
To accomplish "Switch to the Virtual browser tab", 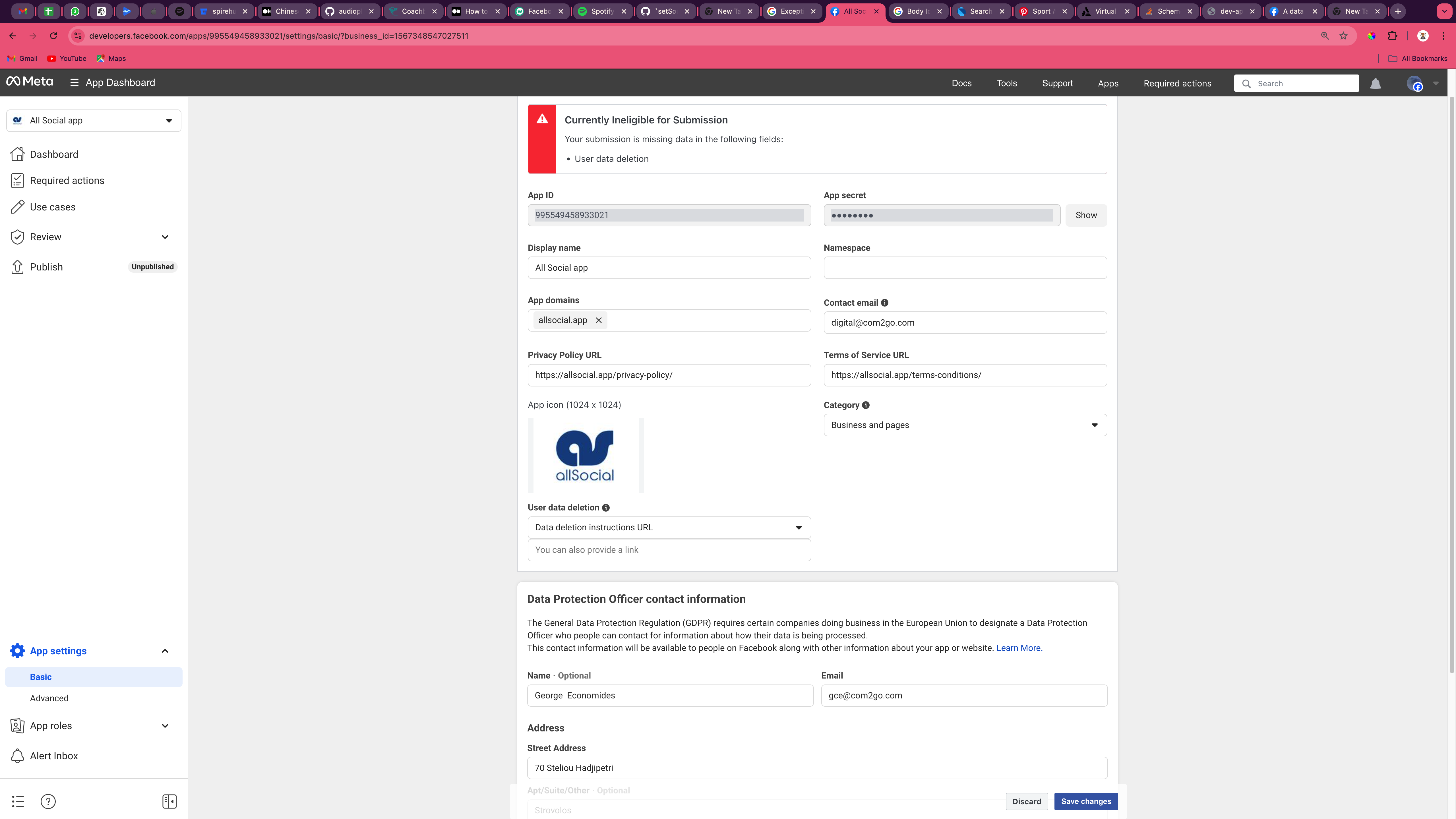I will pyautogui.click(x=1106, y=11).
